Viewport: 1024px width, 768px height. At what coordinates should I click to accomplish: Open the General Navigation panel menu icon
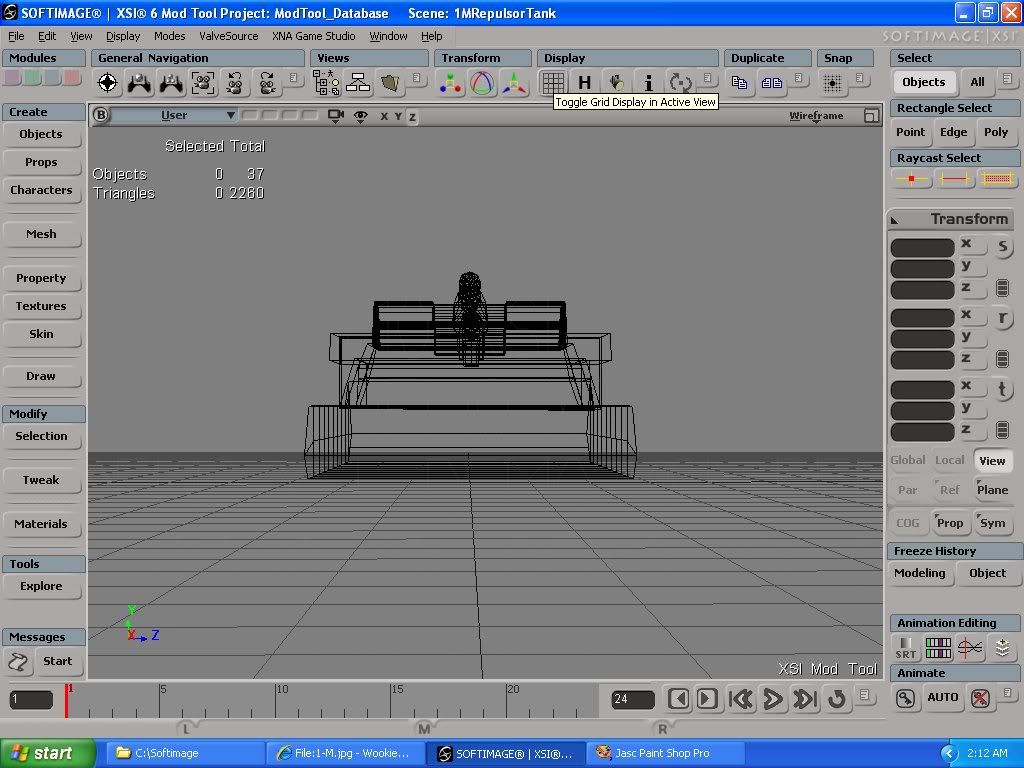pos(293,78)
